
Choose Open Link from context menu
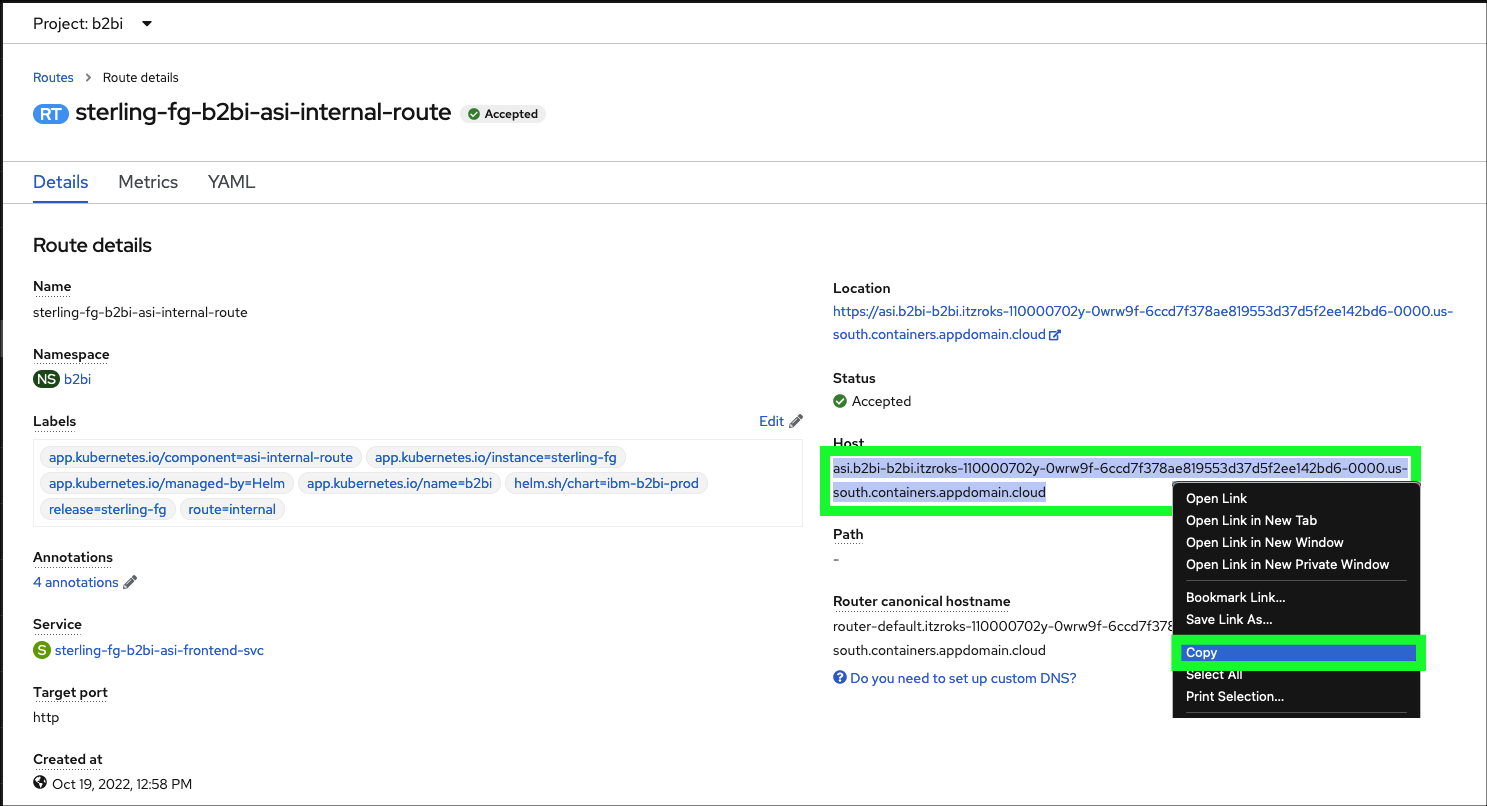coord(1216,498)
